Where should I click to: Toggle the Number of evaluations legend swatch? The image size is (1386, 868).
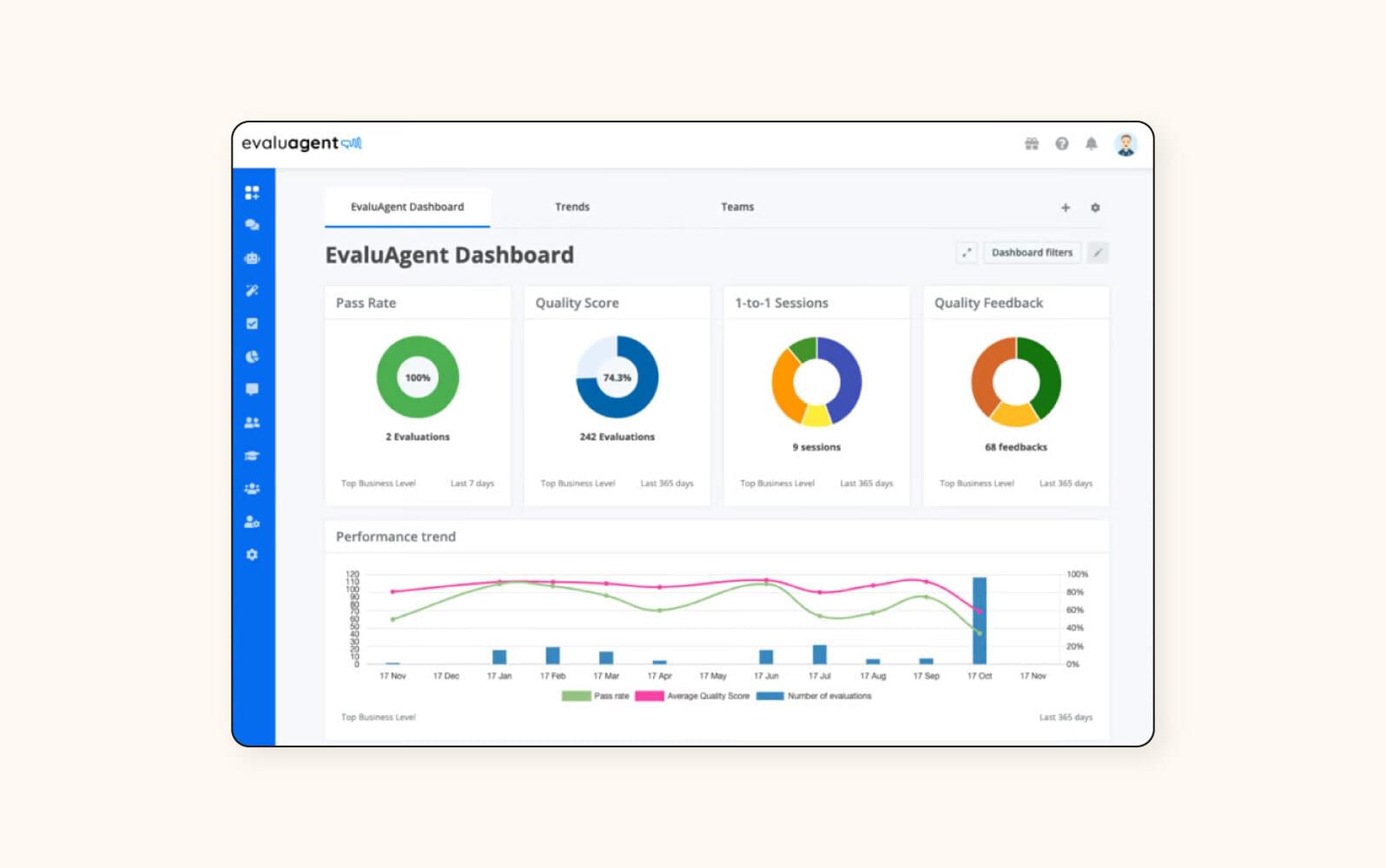click(x=770, y=696)
